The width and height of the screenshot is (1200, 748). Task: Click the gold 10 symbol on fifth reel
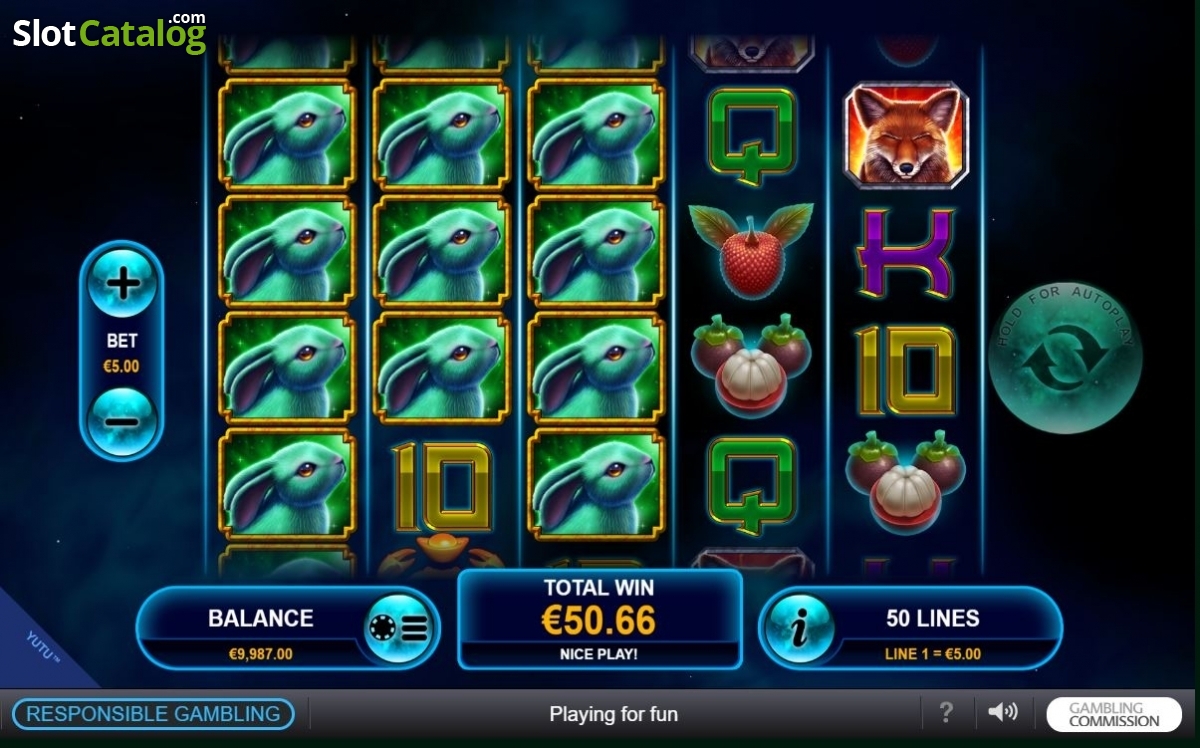pyautogui.click(x=906, y=370)
